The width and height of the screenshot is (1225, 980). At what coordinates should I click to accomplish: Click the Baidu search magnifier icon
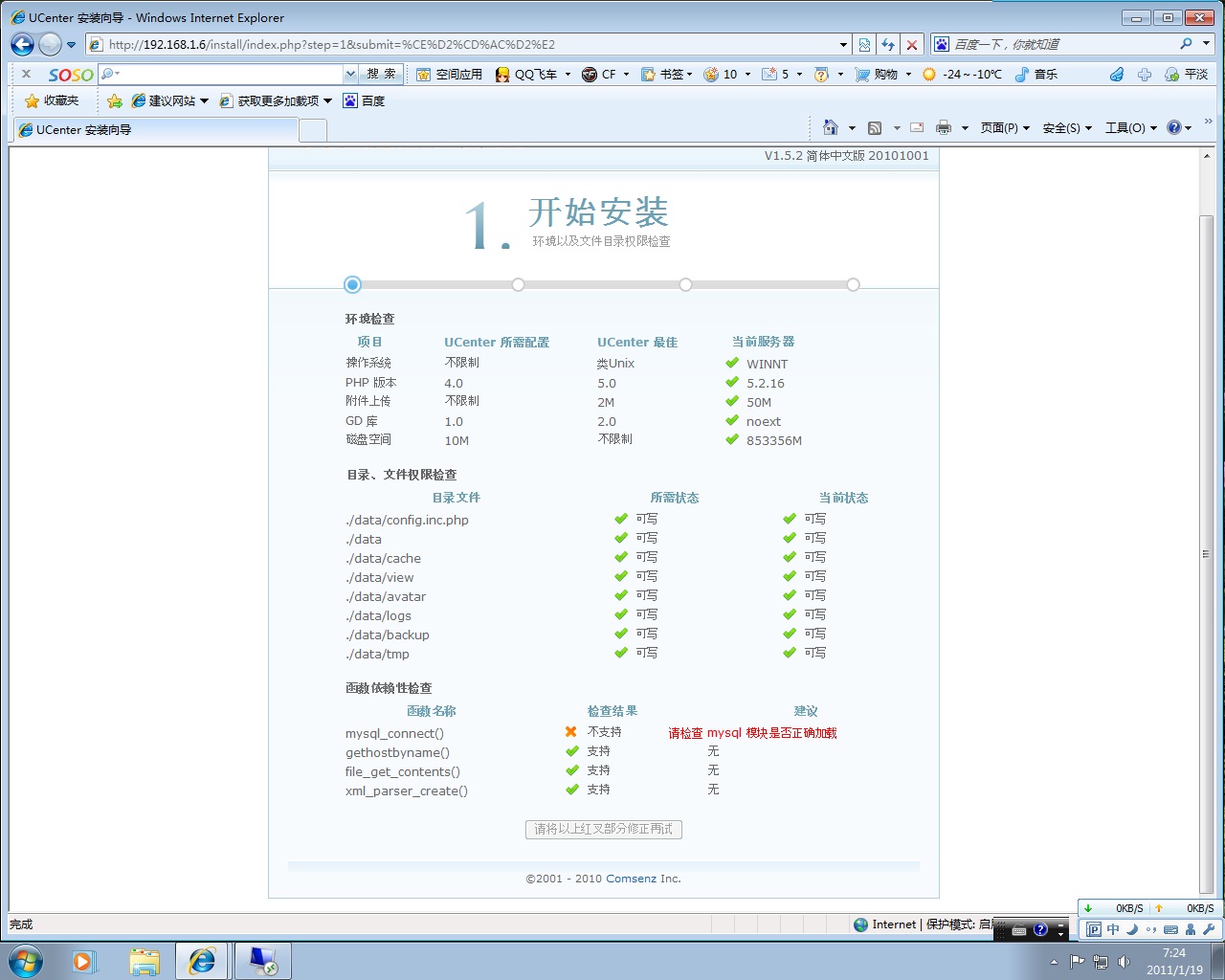(x=1187, y=44)
